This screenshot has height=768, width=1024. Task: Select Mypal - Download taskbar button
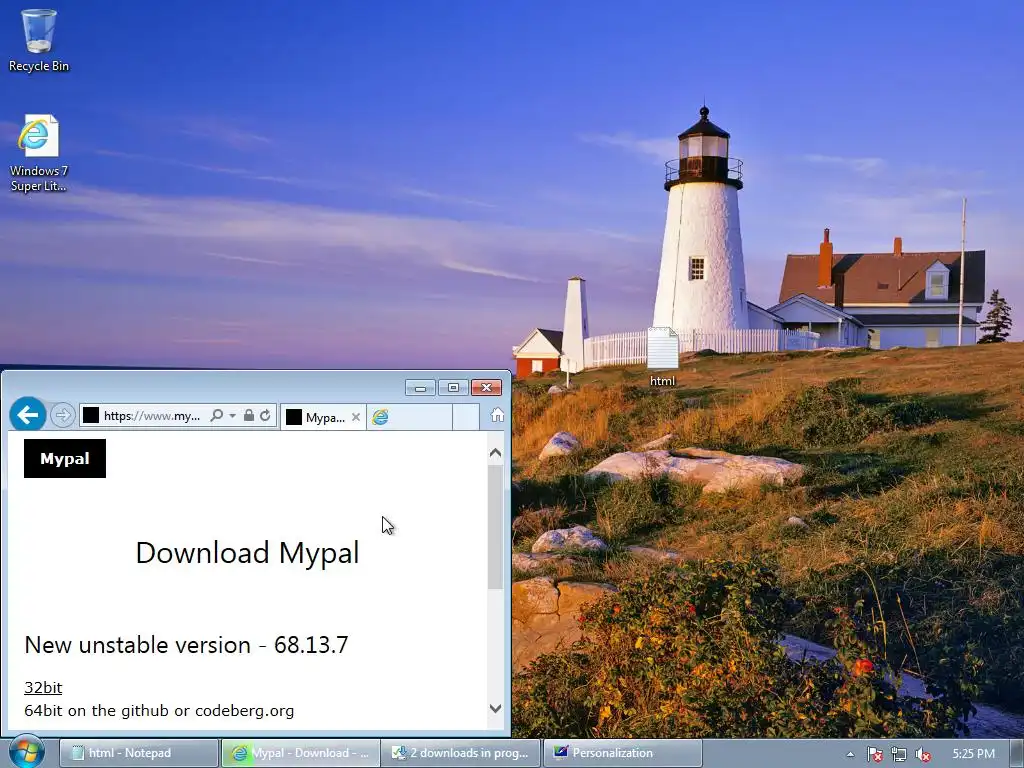(x=300, y=753)
